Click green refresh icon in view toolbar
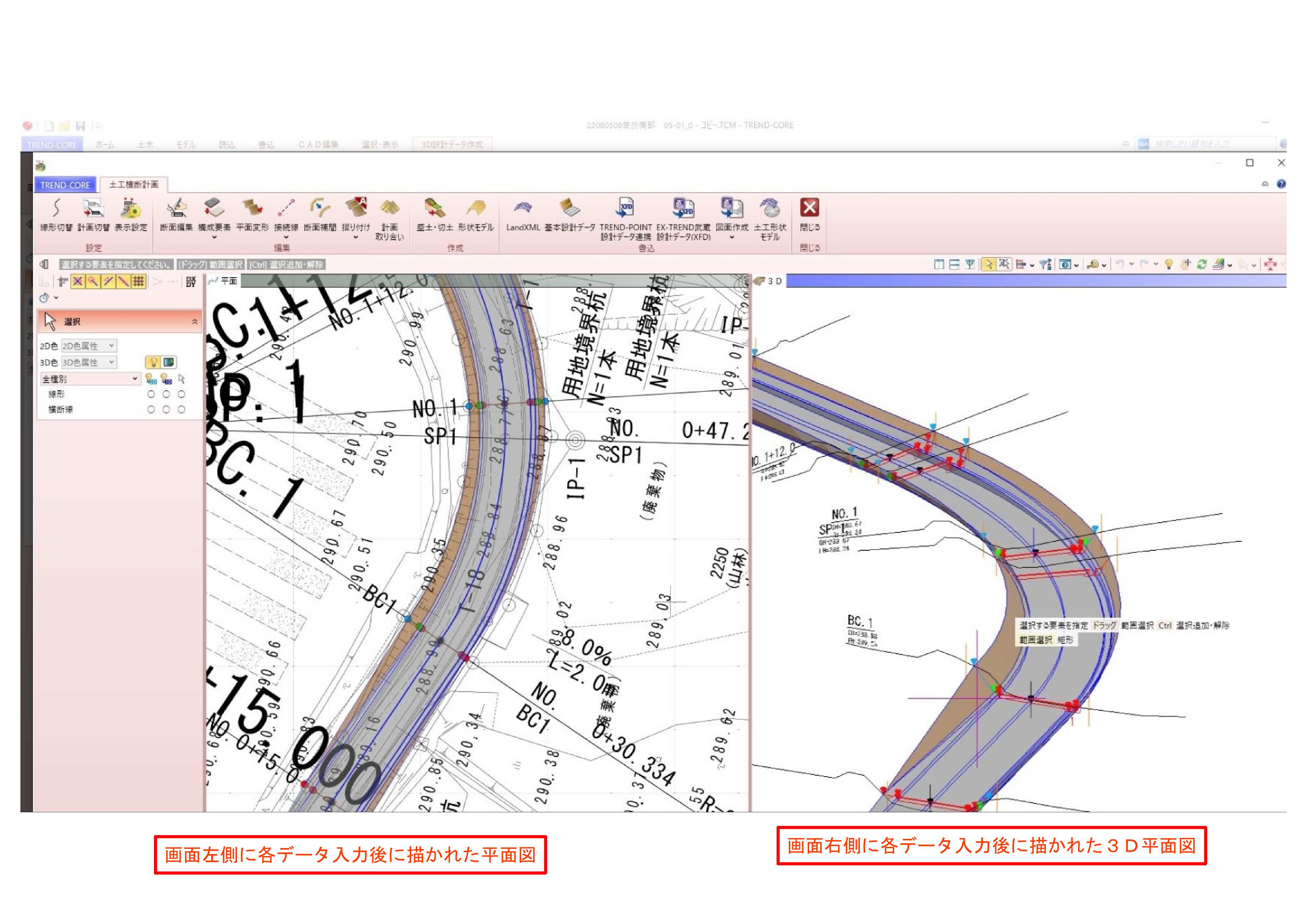This screenshot has height=924, width=1307. pos(1202,264)
